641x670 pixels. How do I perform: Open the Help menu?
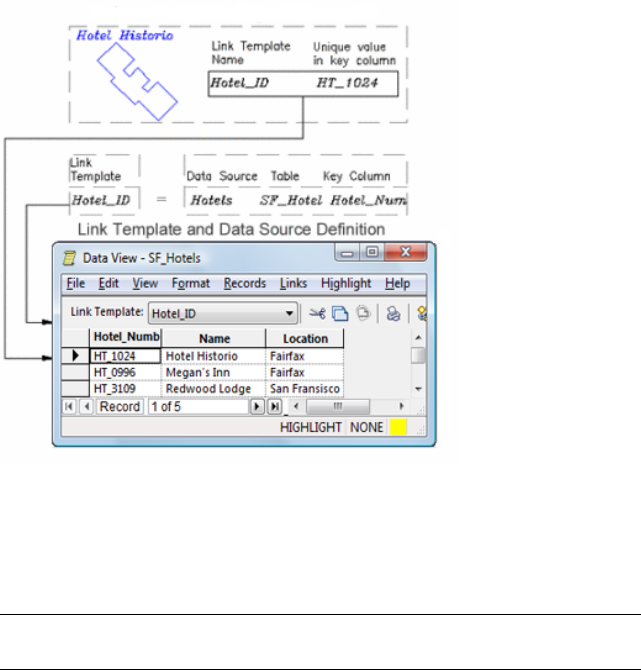pyautogui.click(x=397, y=283)
